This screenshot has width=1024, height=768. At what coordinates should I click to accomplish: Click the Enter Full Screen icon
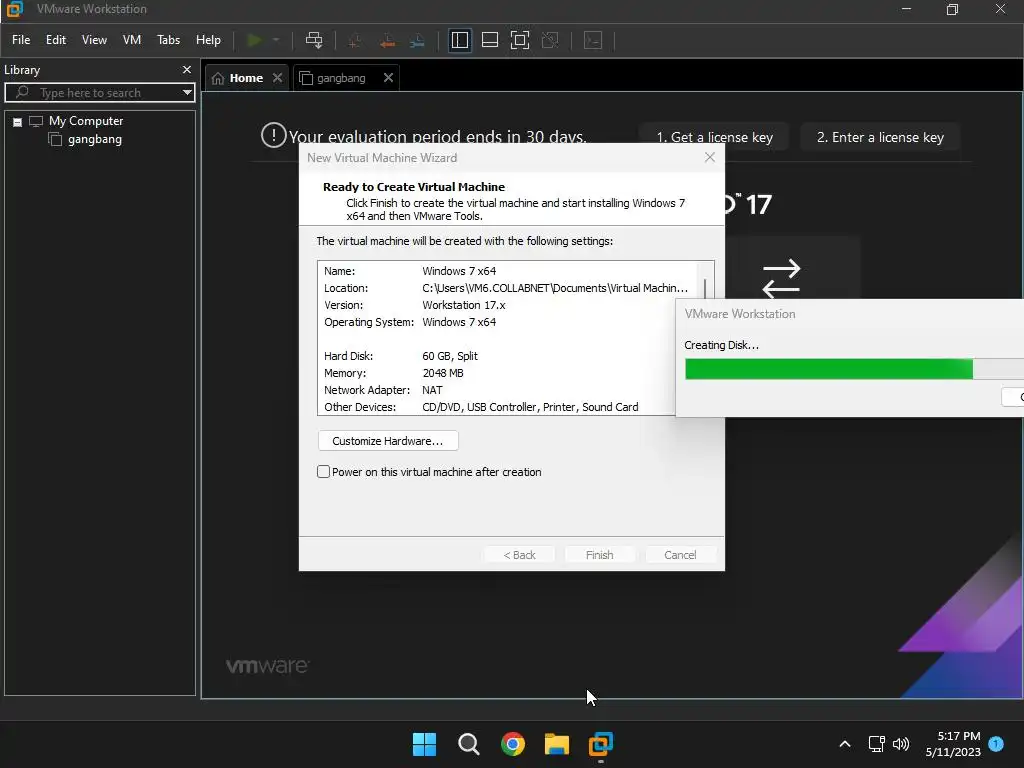point(520,40)
